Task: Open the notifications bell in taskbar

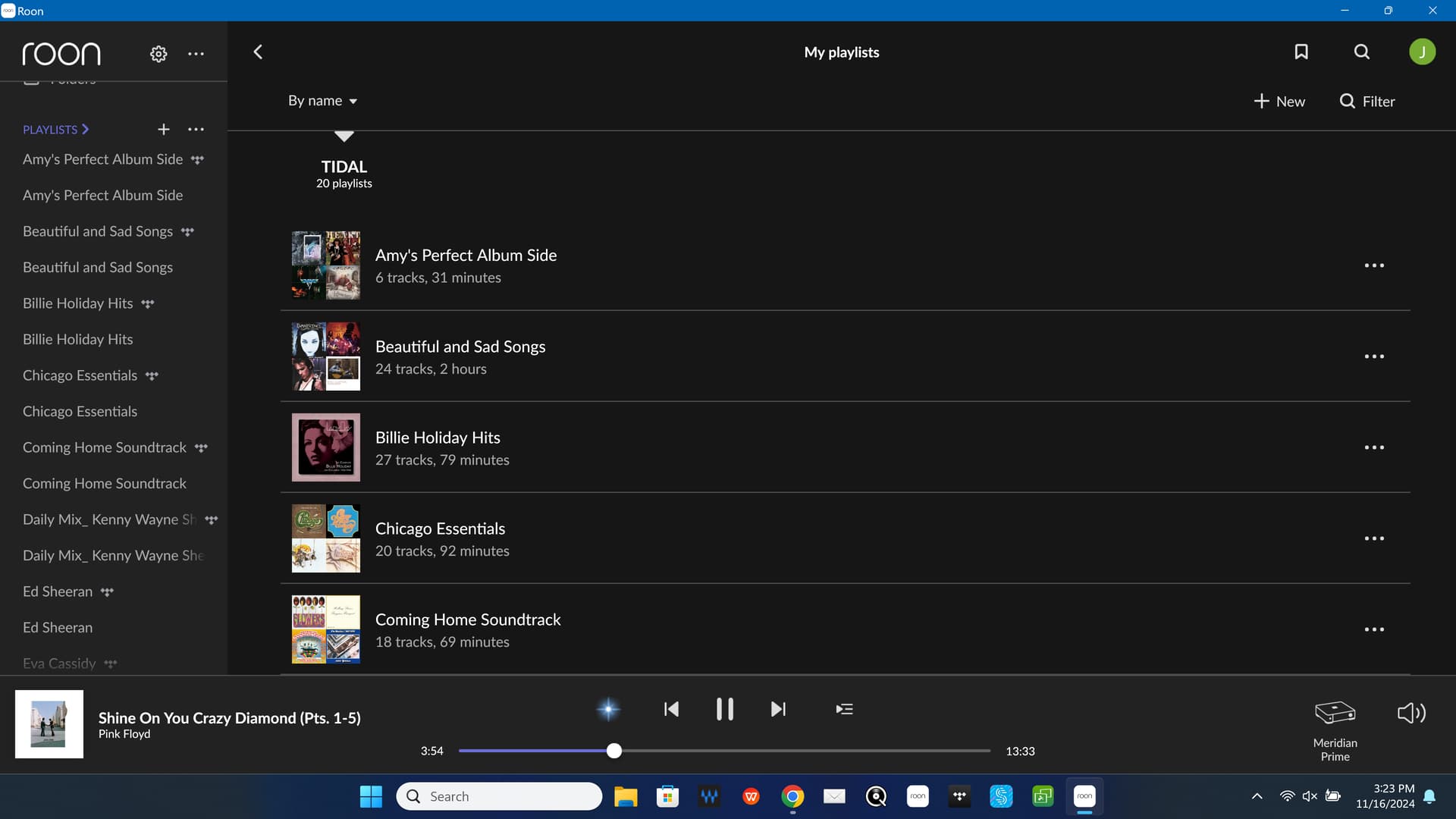Action: coord(1429,796)
